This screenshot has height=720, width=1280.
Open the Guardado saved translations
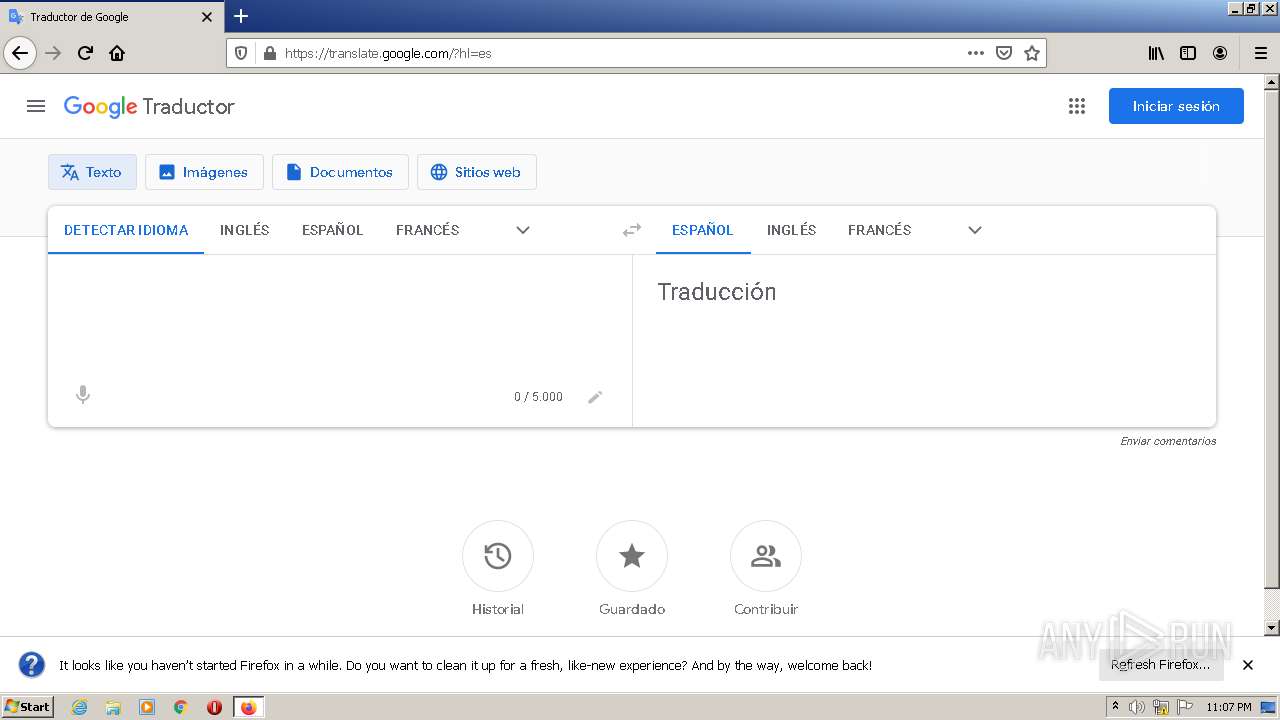click(632, 556)
